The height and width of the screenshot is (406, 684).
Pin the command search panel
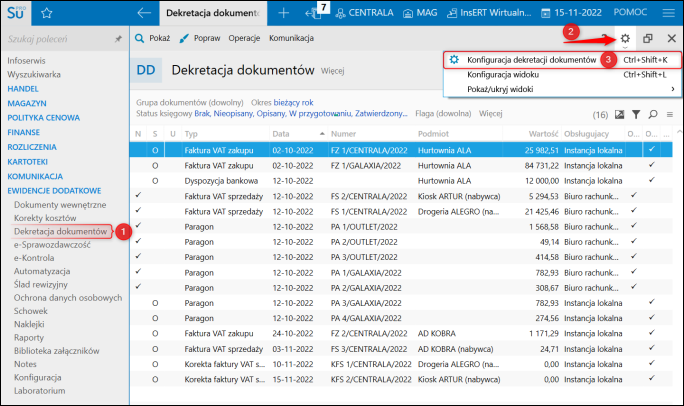click(x=118, y=38)
